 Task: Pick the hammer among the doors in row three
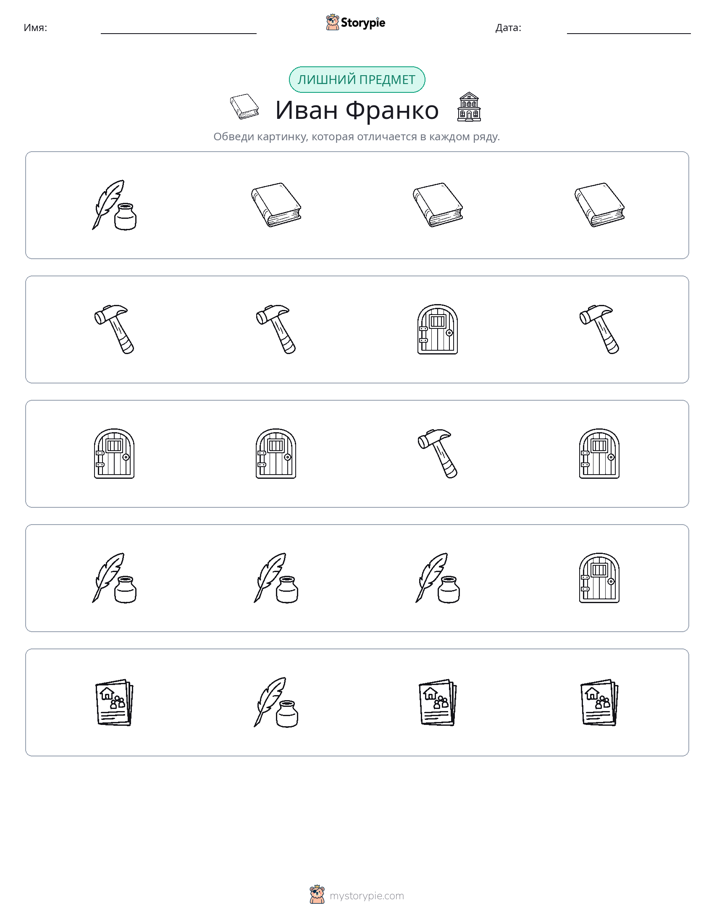(x=438, y=454)
